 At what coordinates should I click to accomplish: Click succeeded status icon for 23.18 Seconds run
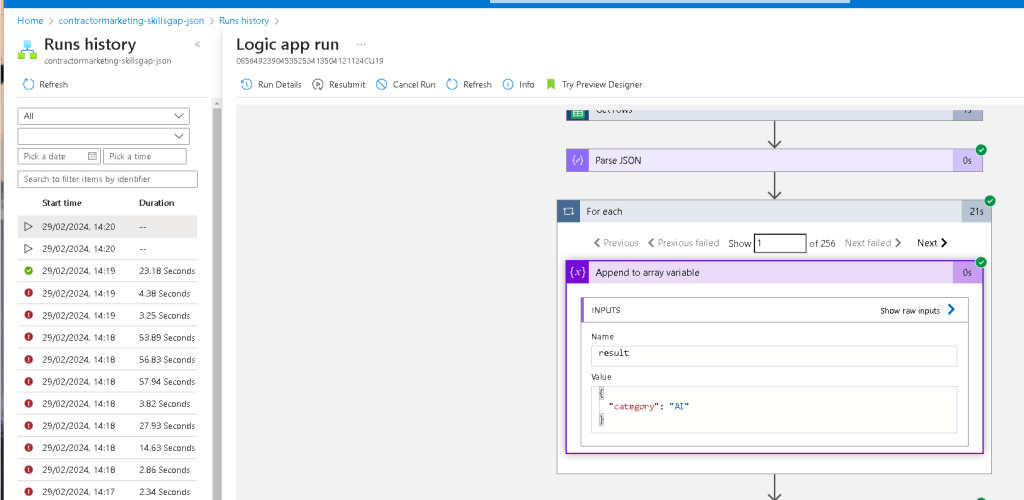point(28,271)
